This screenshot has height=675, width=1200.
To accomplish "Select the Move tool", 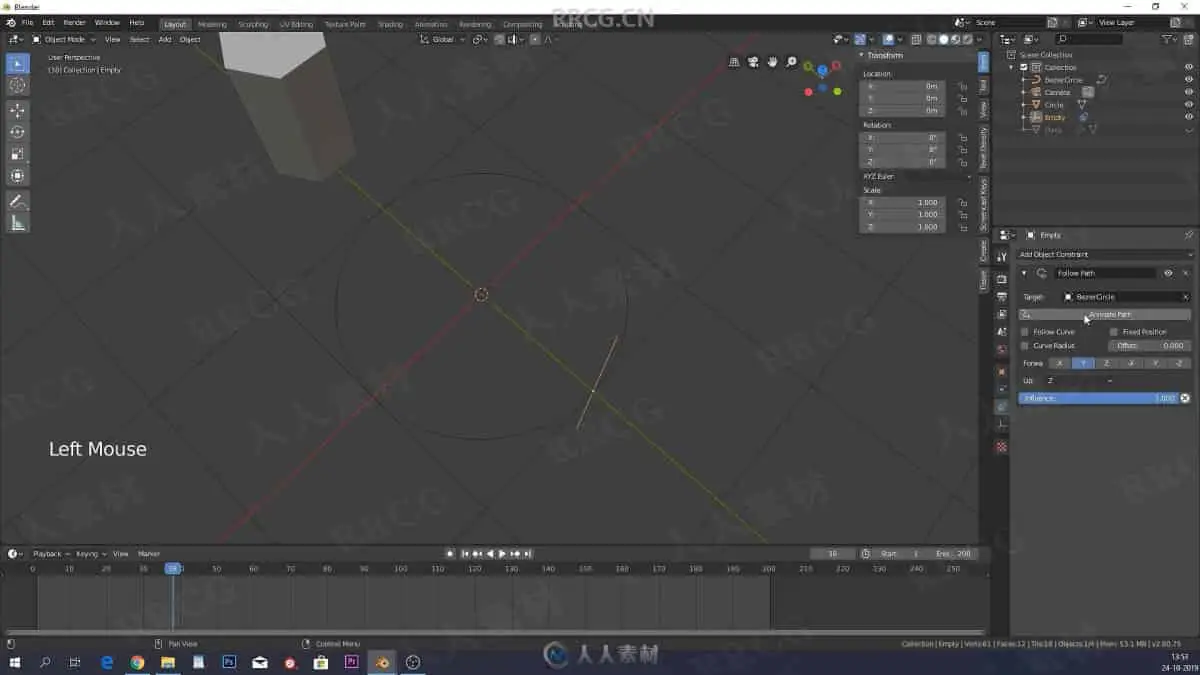I will [x=18, y=110].
